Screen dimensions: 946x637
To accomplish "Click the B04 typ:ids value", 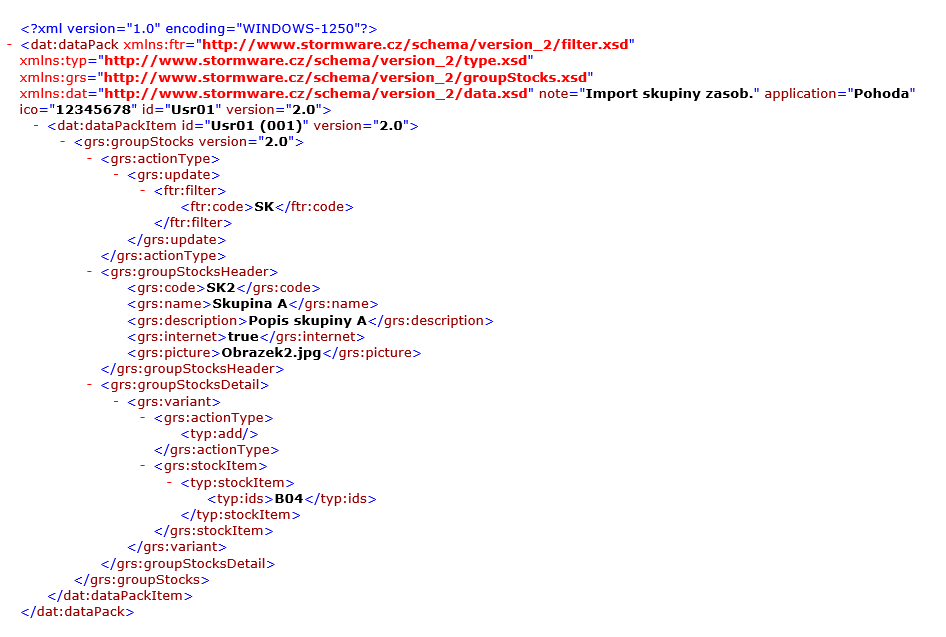I will [x=289, y=499].
